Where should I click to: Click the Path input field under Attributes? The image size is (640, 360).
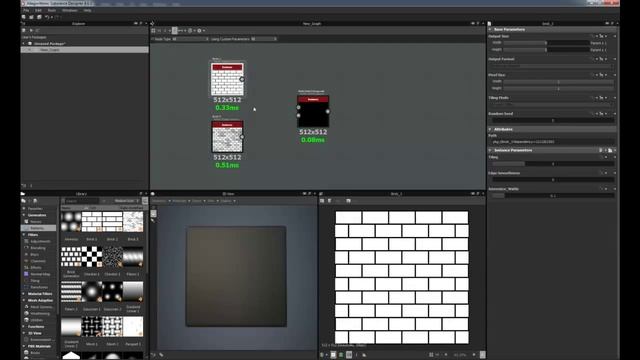pos(553,142)
